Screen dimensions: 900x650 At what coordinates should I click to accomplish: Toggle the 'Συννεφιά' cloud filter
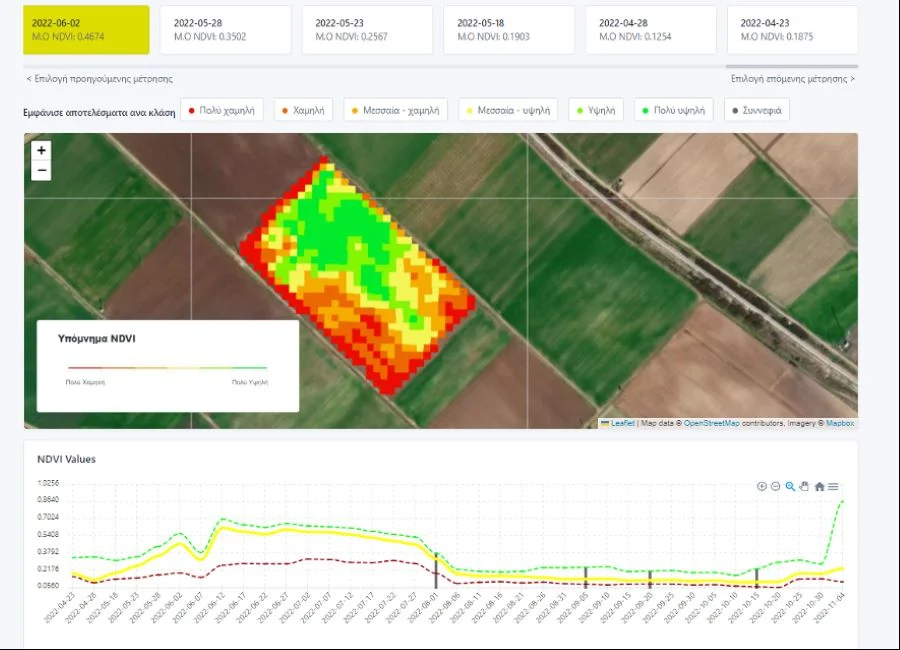tap(756, 111)
